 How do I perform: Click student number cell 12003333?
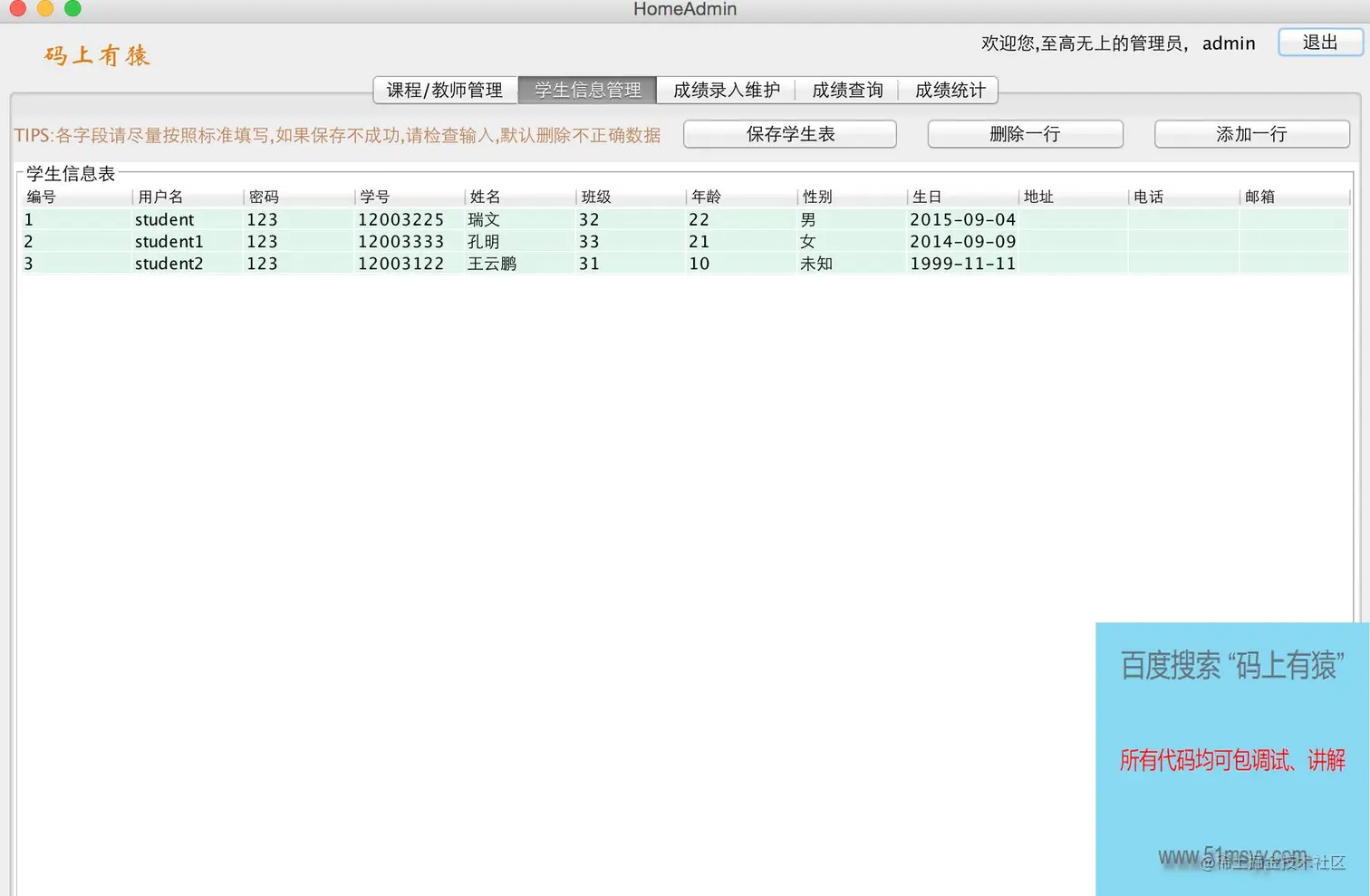pos(410,242)
